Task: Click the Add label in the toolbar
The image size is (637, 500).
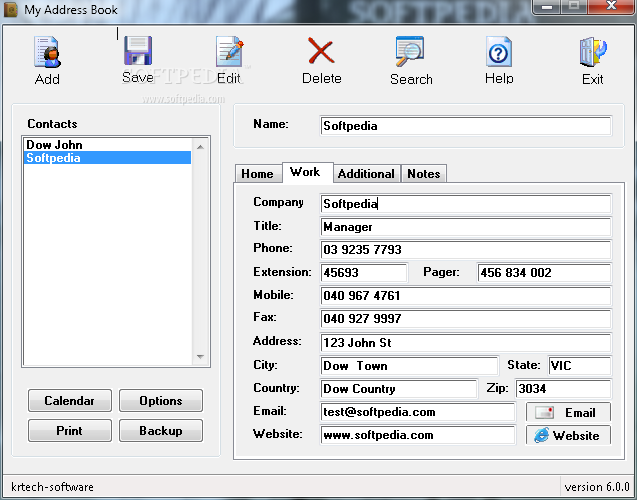Action: (48, 79)
